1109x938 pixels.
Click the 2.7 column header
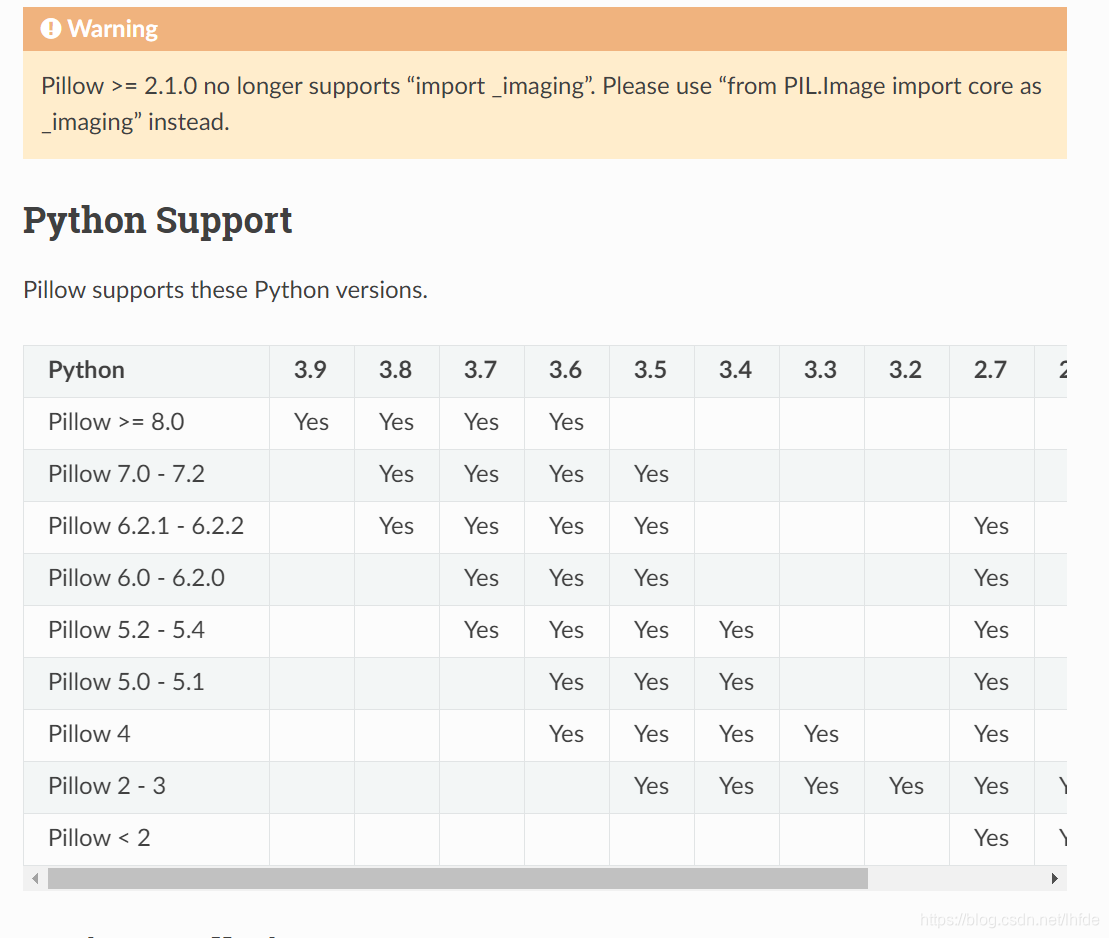pyautogui.click(x=991, y=370)
